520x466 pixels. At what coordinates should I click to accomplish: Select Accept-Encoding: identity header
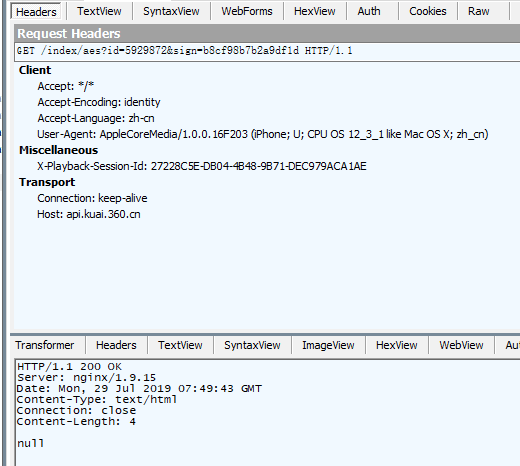coord(99,102)
